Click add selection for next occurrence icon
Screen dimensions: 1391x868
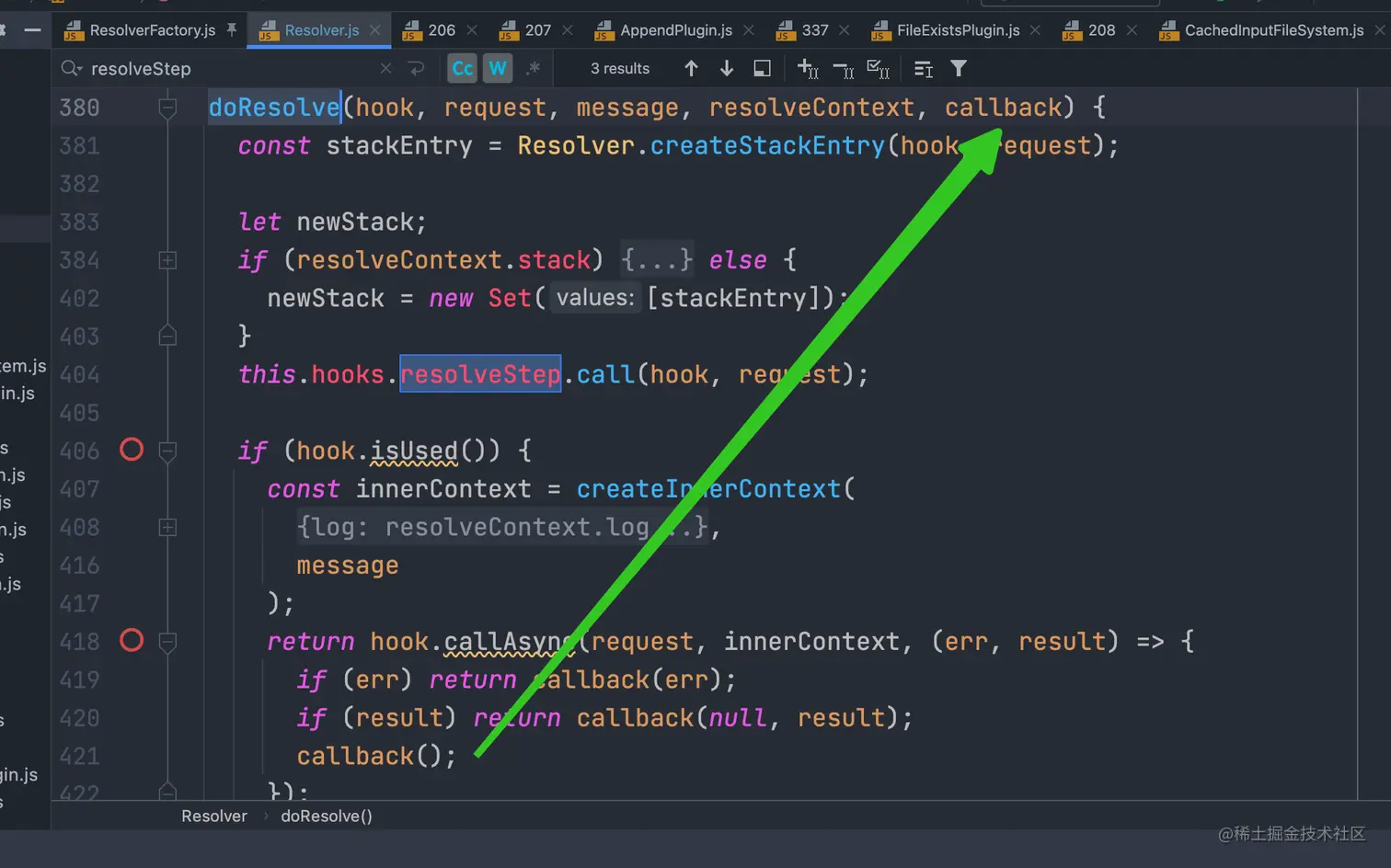pos(807,69)
